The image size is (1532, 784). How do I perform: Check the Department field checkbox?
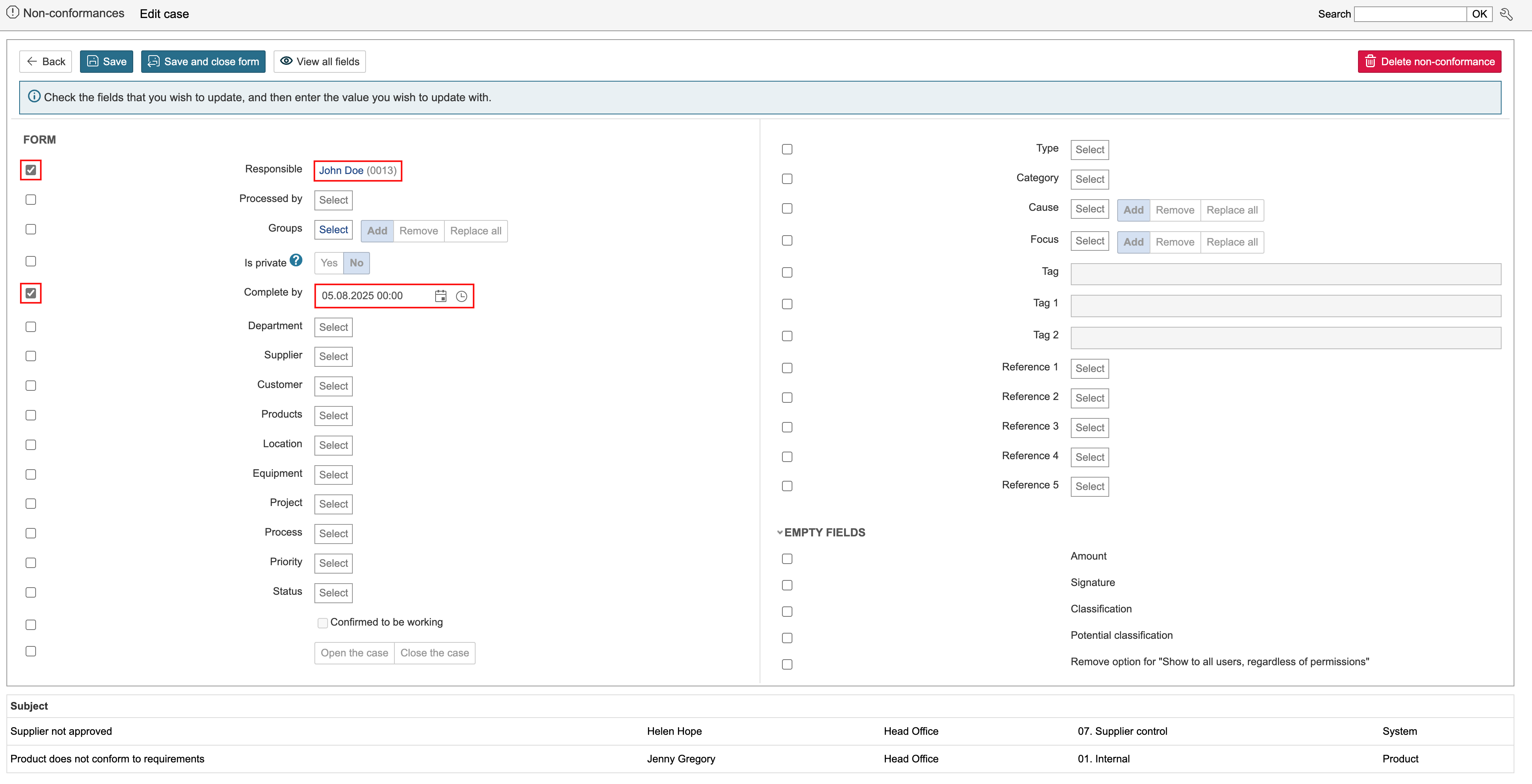(31, 326)
